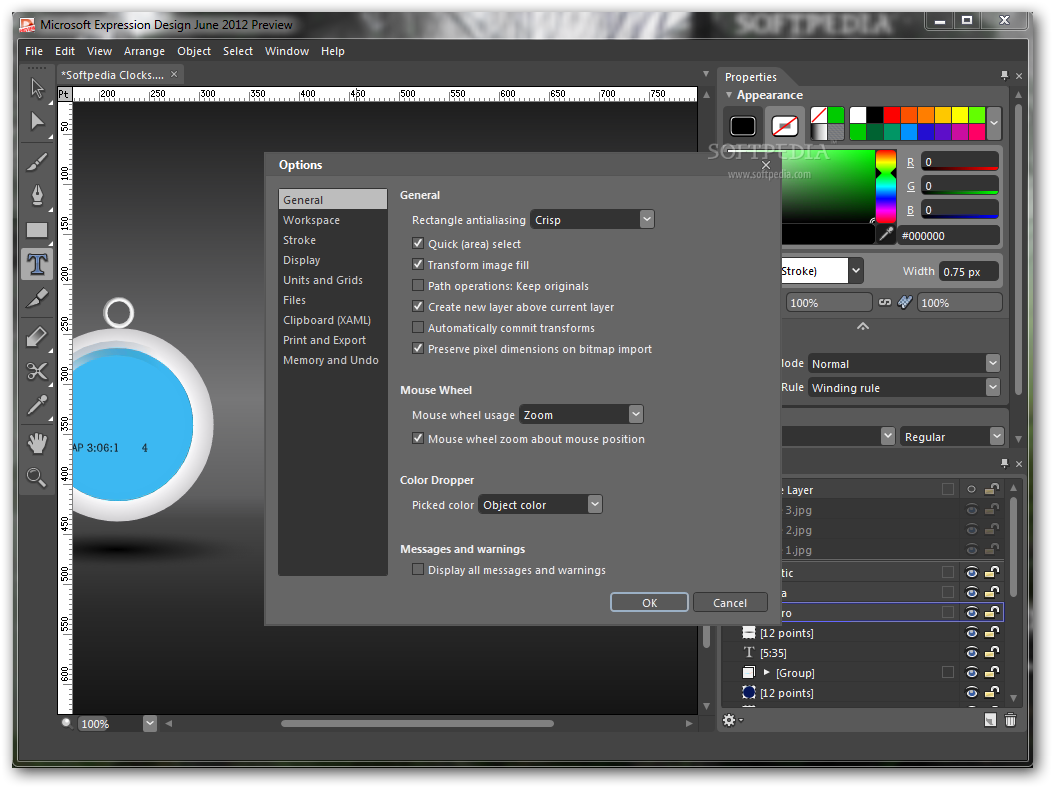Screen dimensions: 1053x788
Task: Close the Options dialog with X
Action: point(766,165)
